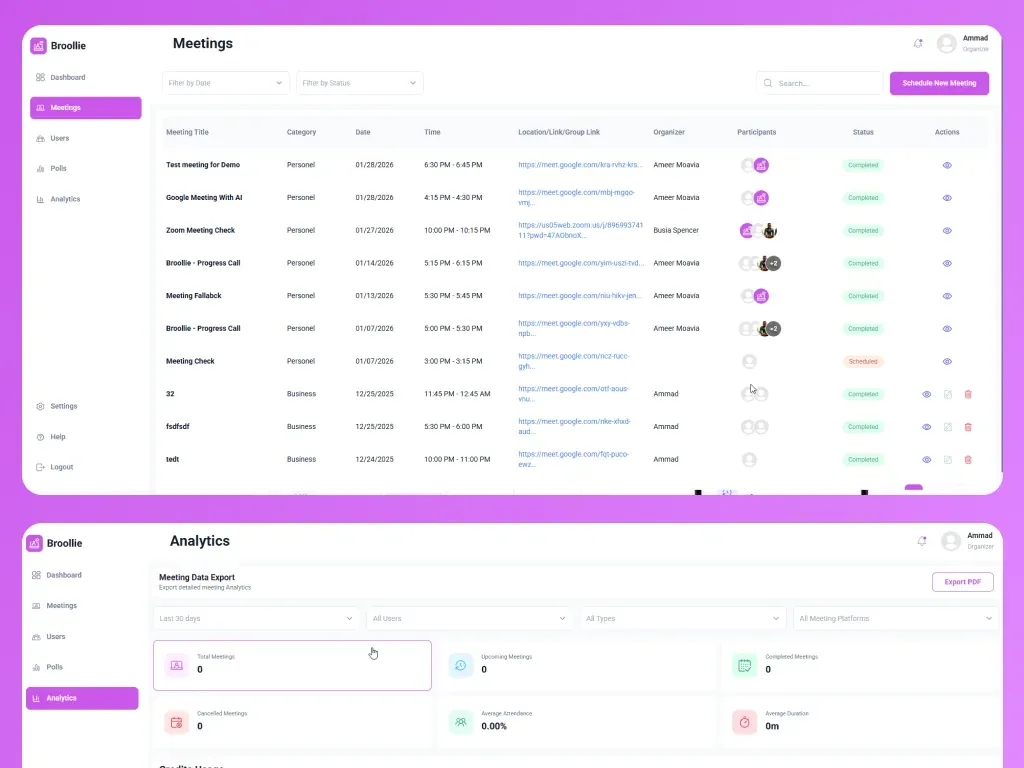
Task: Click the Total Meetings card icon
Action: tap(176, 665)
